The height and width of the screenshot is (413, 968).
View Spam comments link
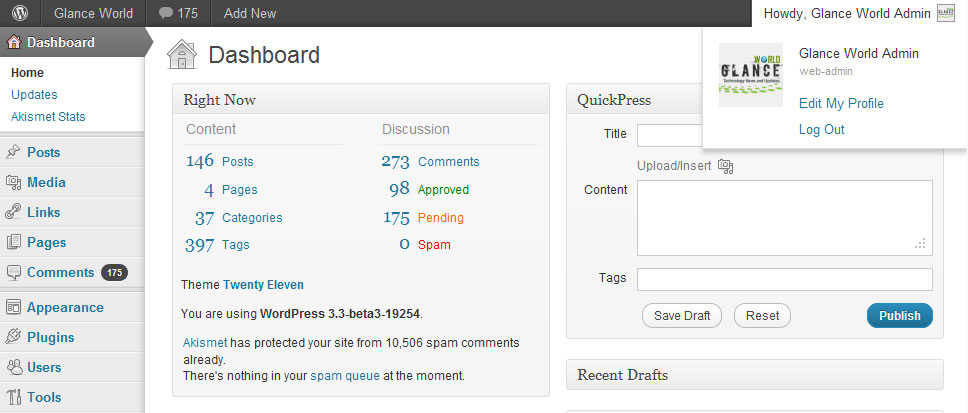click(435, 245)
